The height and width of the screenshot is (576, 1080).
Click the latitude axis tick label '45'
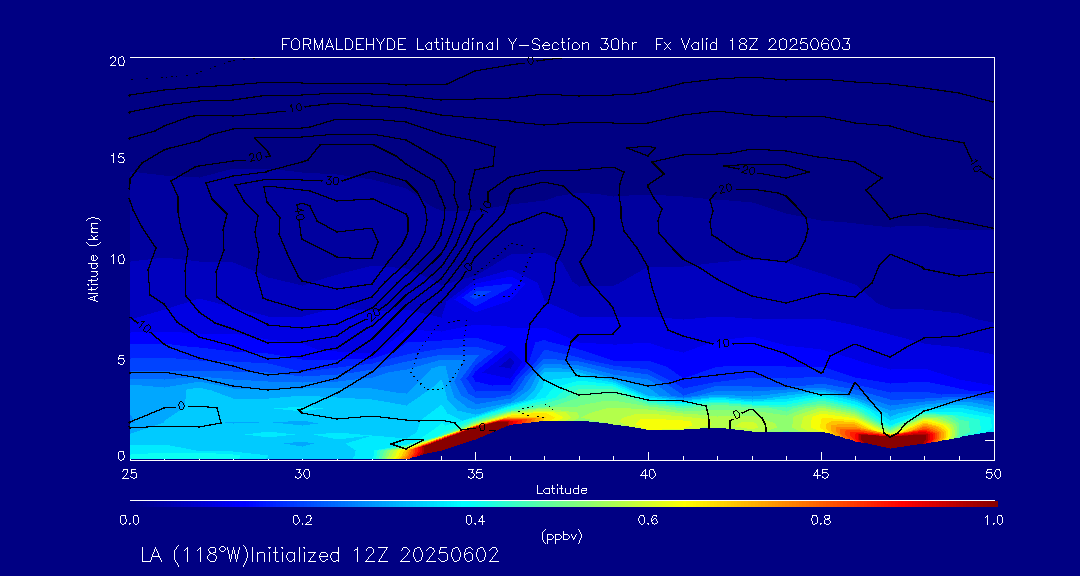coord(821,474)
